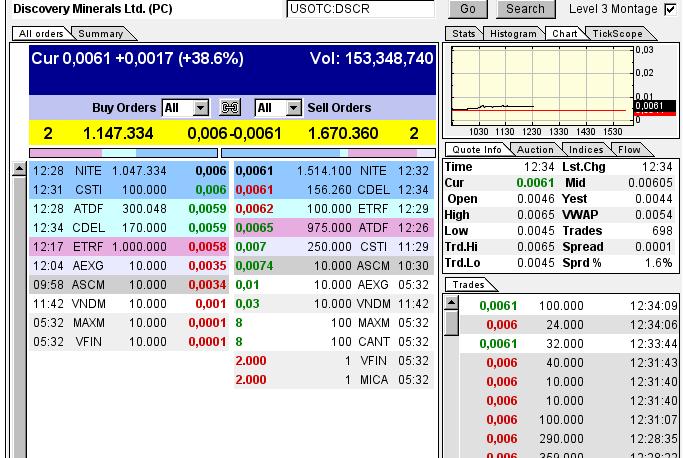Open the Flow tab

pyautogui.click(x=629, y=149)
